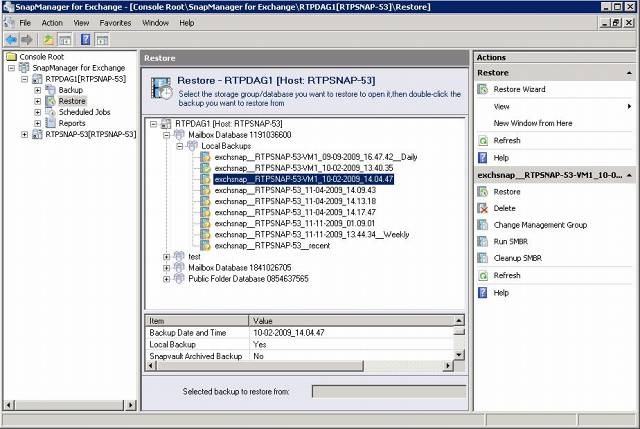The height and width of the screenshot is (429, 640).
Task: Collapse the Restore section in Actions pane
Action: 629,73
